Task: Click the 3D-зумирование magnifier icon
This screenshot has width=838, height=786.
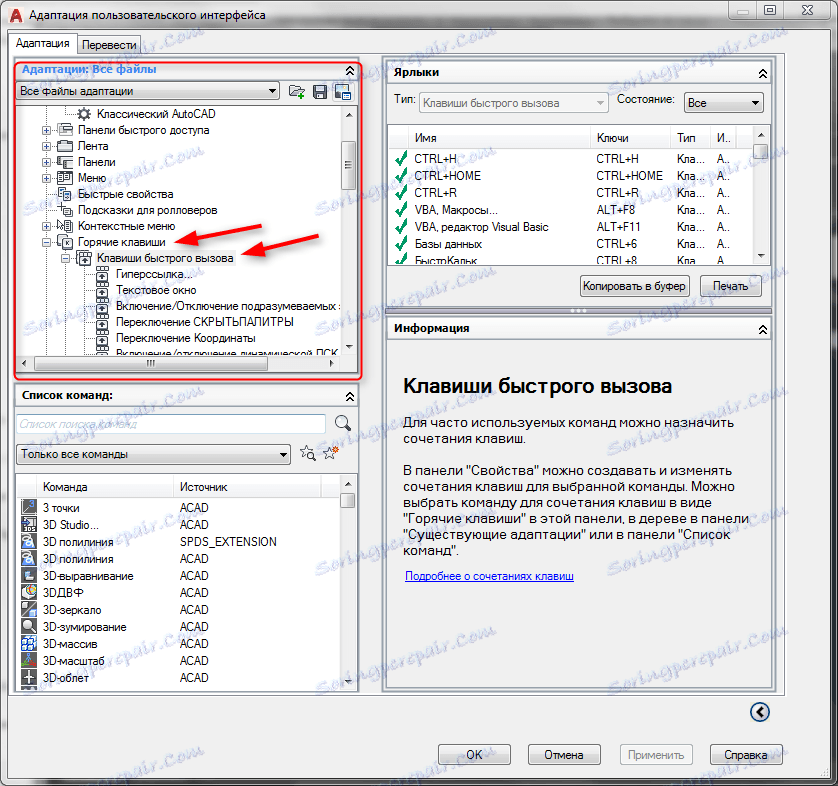Action: 29,626
